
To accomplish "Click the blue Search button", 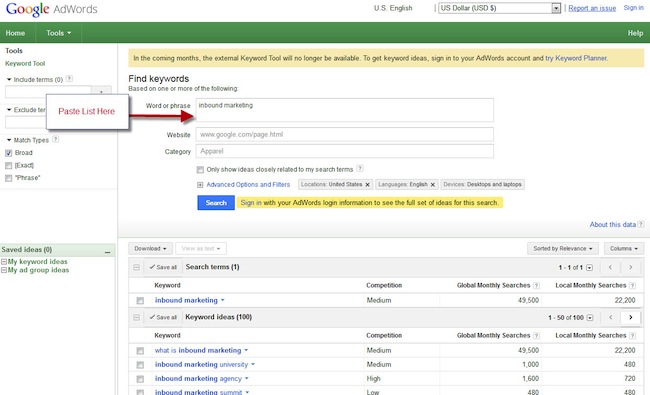I will click(216, 203).
